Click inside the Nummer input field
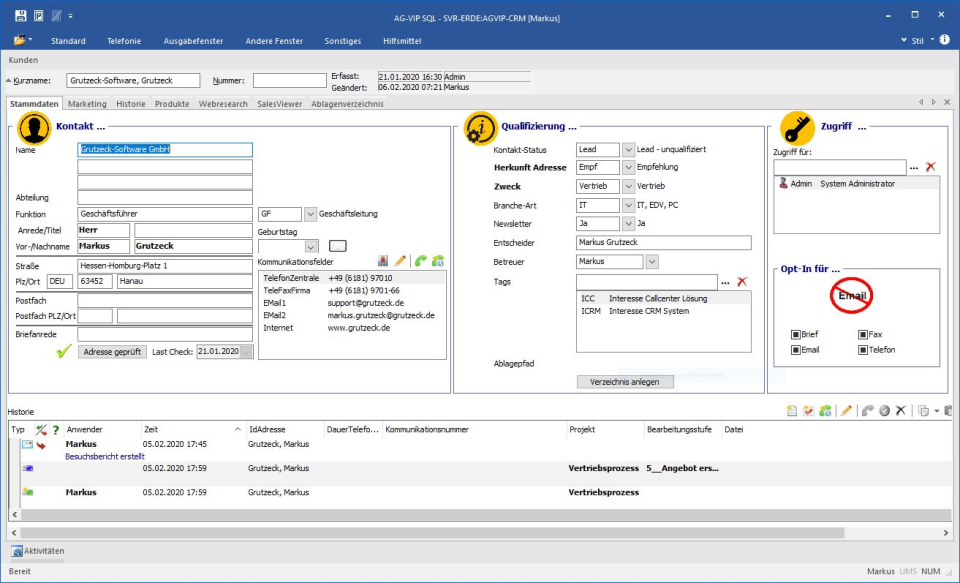The height and width of the screenshot is (583, 960). (x=288, y=79)
